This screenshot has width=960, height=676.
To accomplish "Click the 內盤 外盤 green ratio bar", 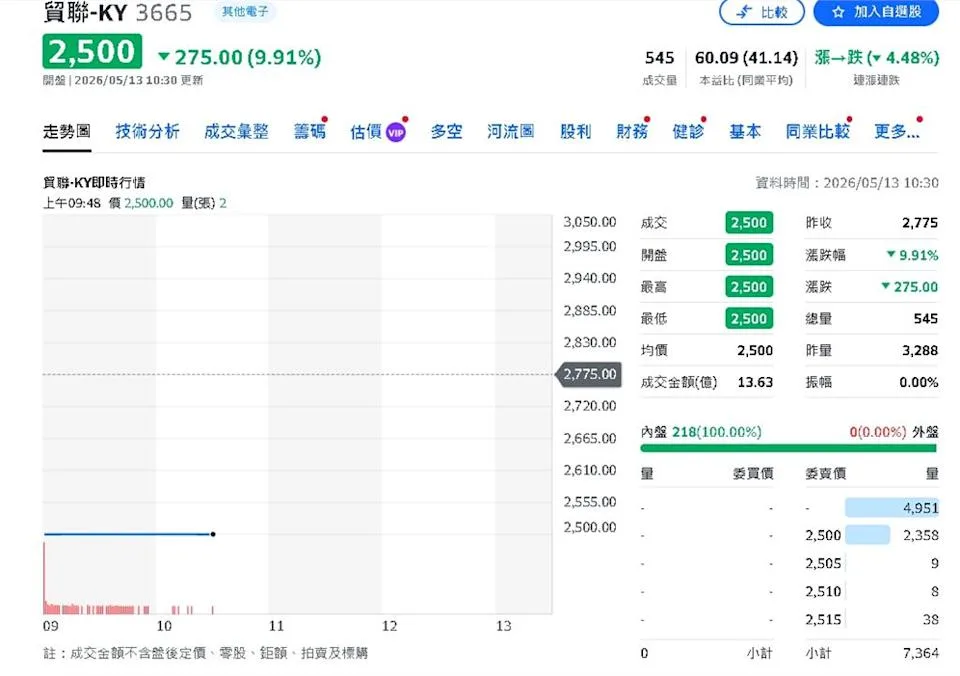I will click(x=789, y=448).
